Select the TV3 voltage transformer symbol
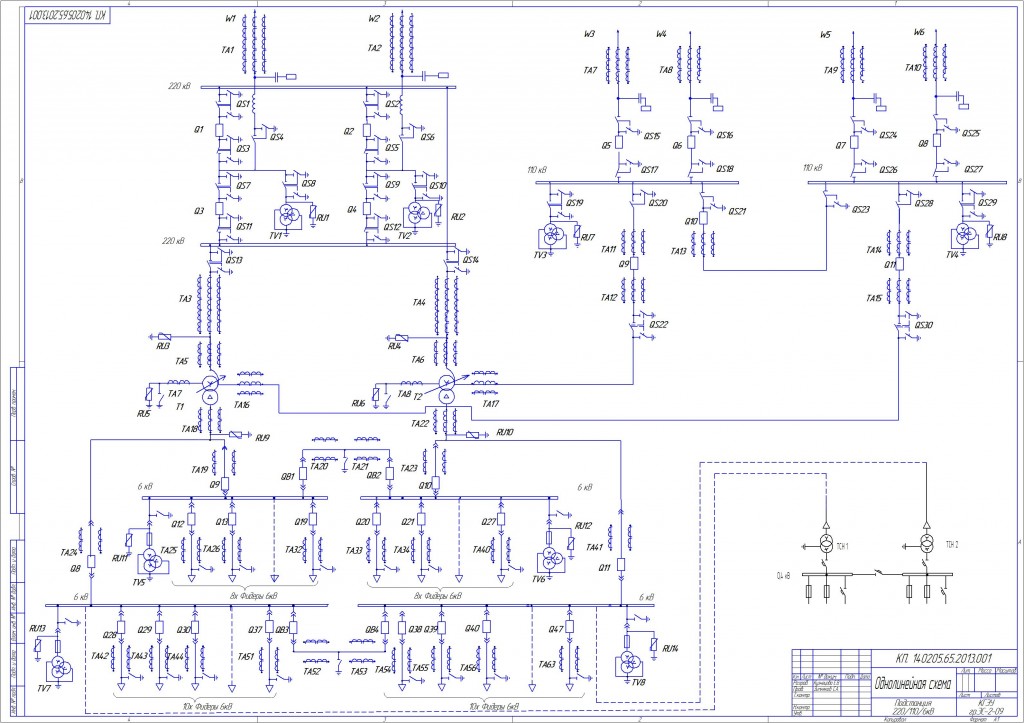 point(552,236)
